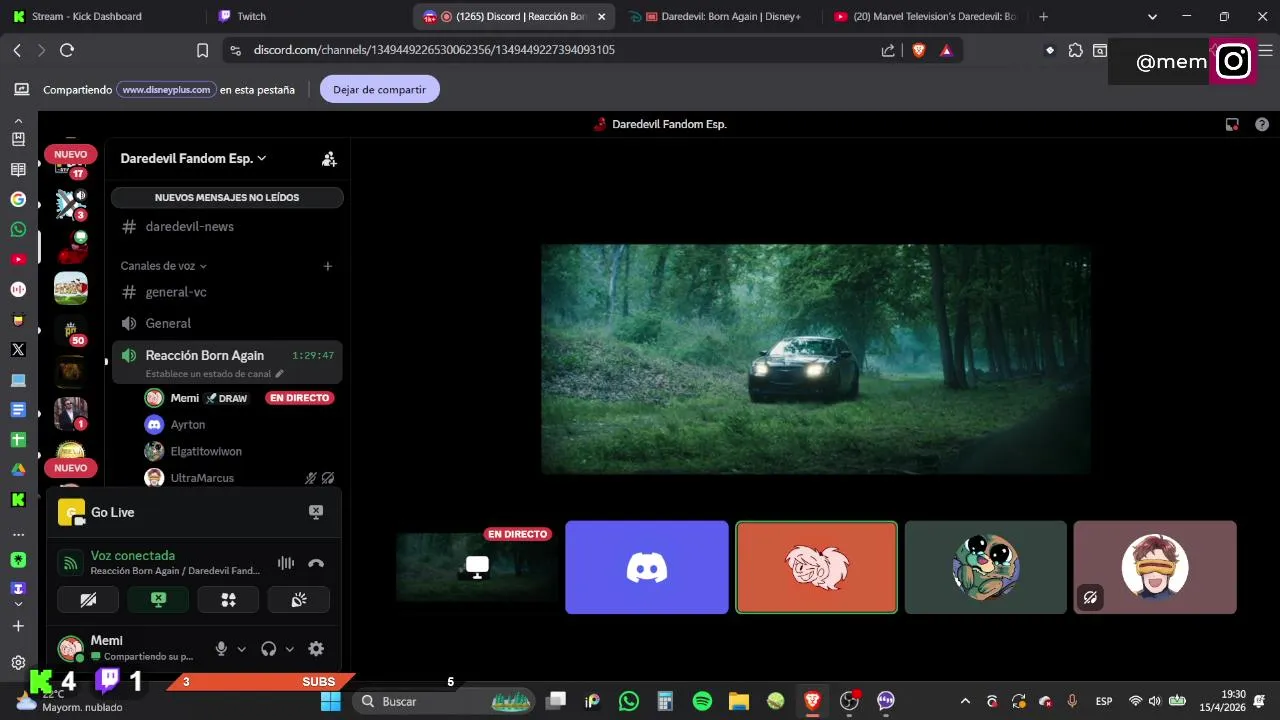Viewport: 1280px width, 720px height.
Task: Mute the microphone in user panel
Action: click(x=222, y=649)
